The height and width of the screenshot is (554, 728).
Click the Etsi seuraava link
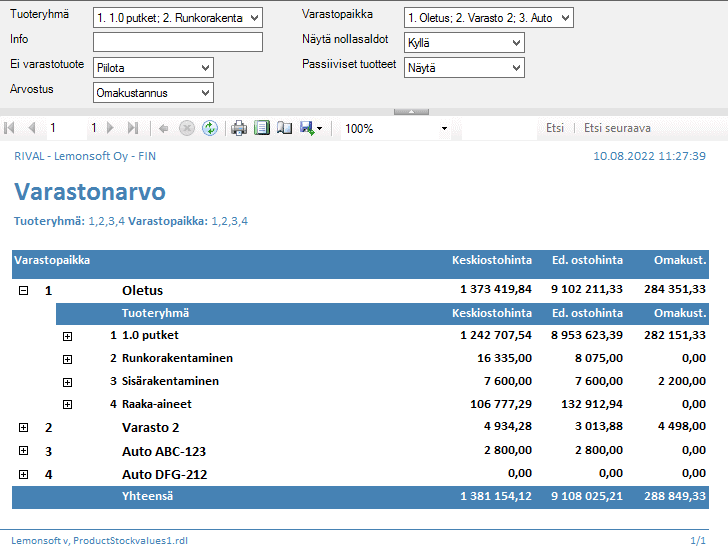(x=617, y=128)
